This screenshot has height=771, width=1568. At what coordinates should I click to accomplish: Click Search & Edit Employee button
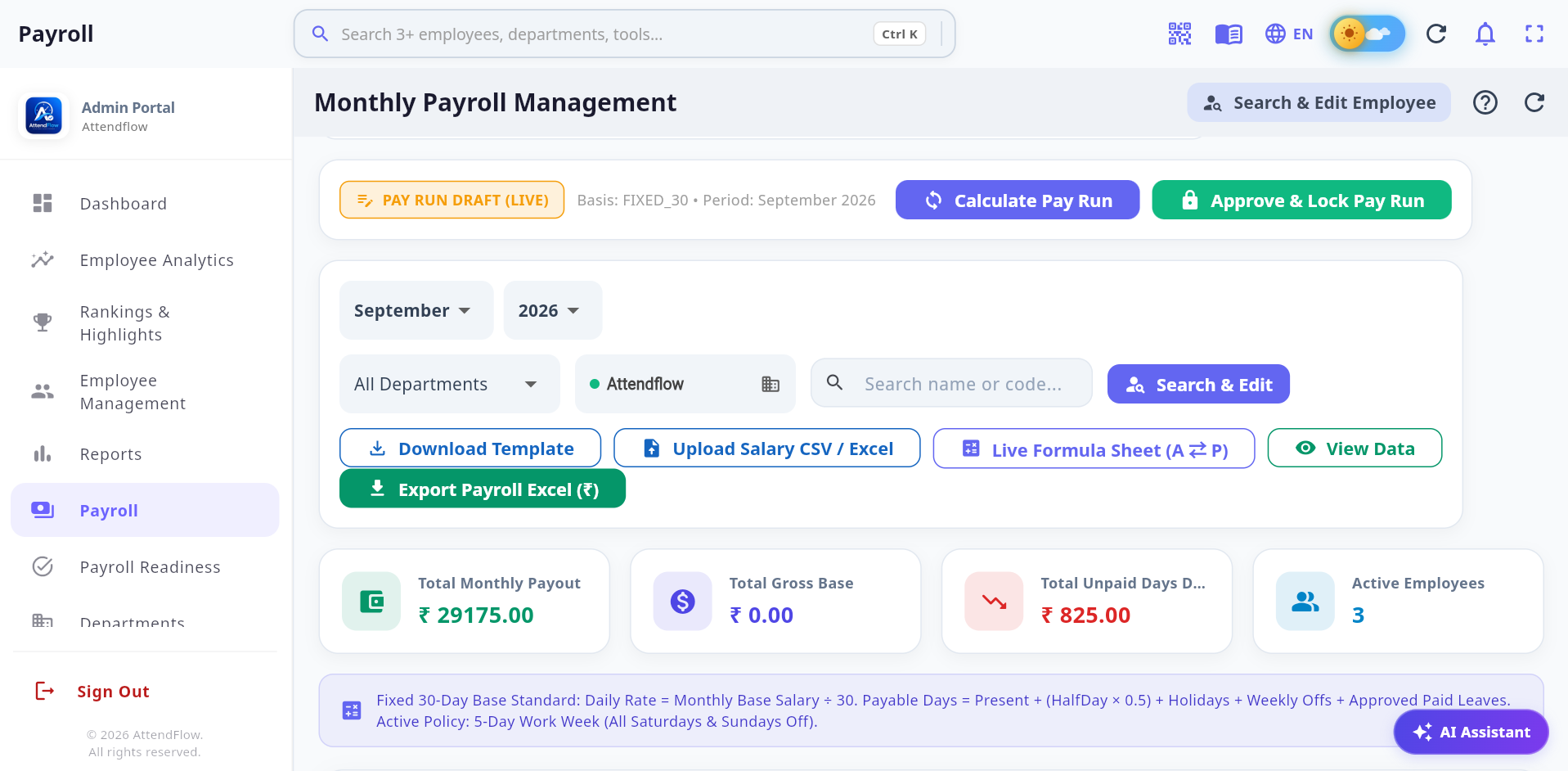[x=1319, y=102]
